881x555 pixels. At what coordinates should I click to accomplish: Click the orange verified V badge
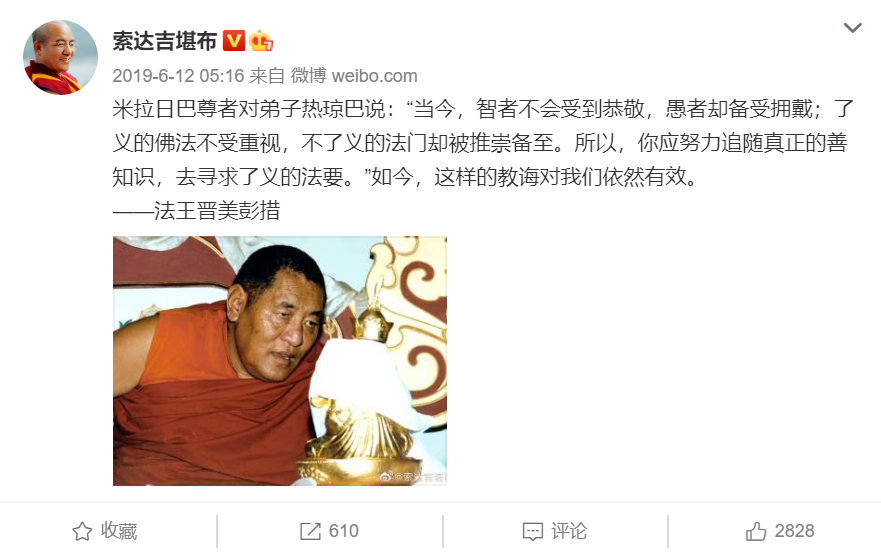pyautogui.click(x=234, y=41)
